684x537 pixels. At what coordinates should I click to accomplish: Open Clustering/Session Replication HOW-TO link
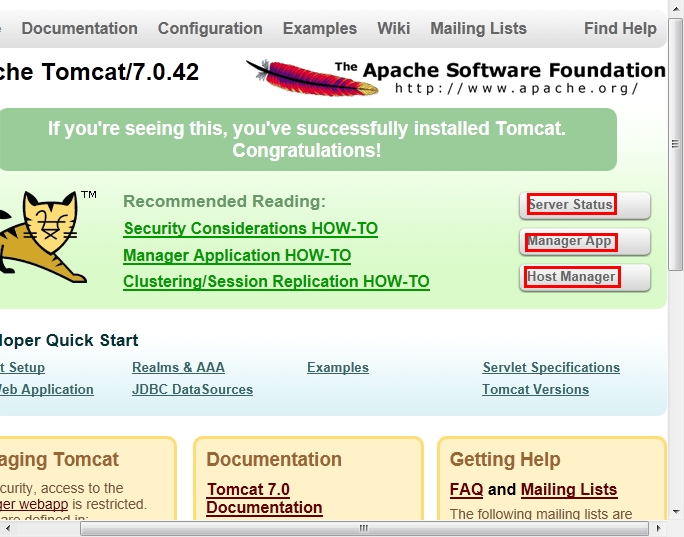coord(276,282)
